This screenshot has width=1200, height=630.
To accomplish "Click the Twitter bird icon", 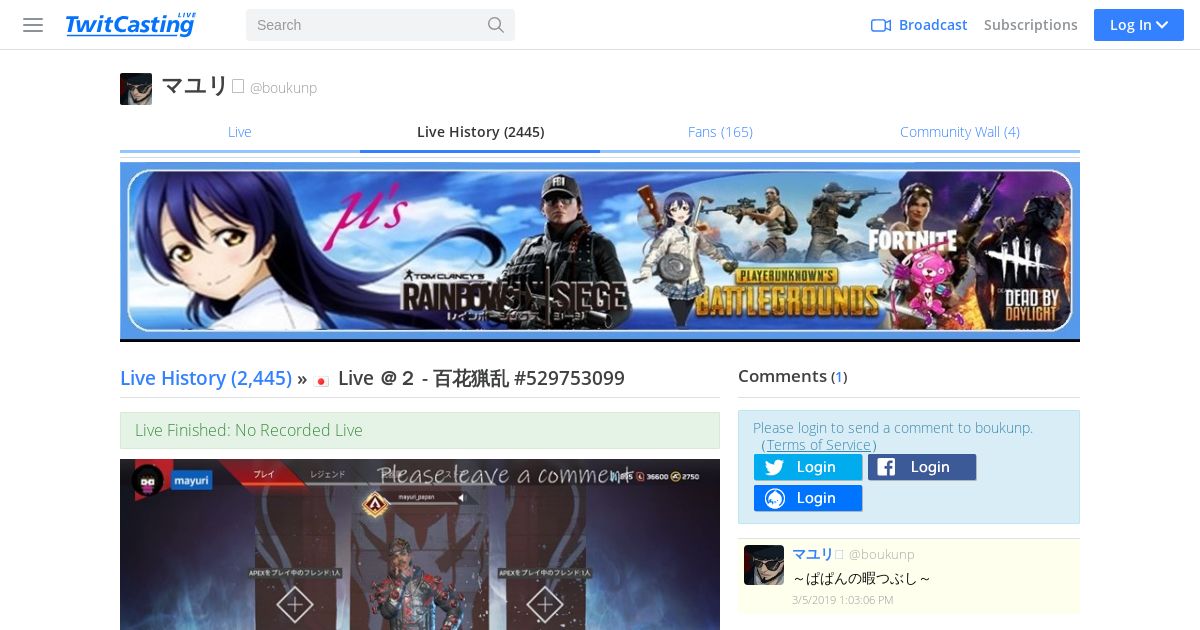I will [x=774, y=467].
